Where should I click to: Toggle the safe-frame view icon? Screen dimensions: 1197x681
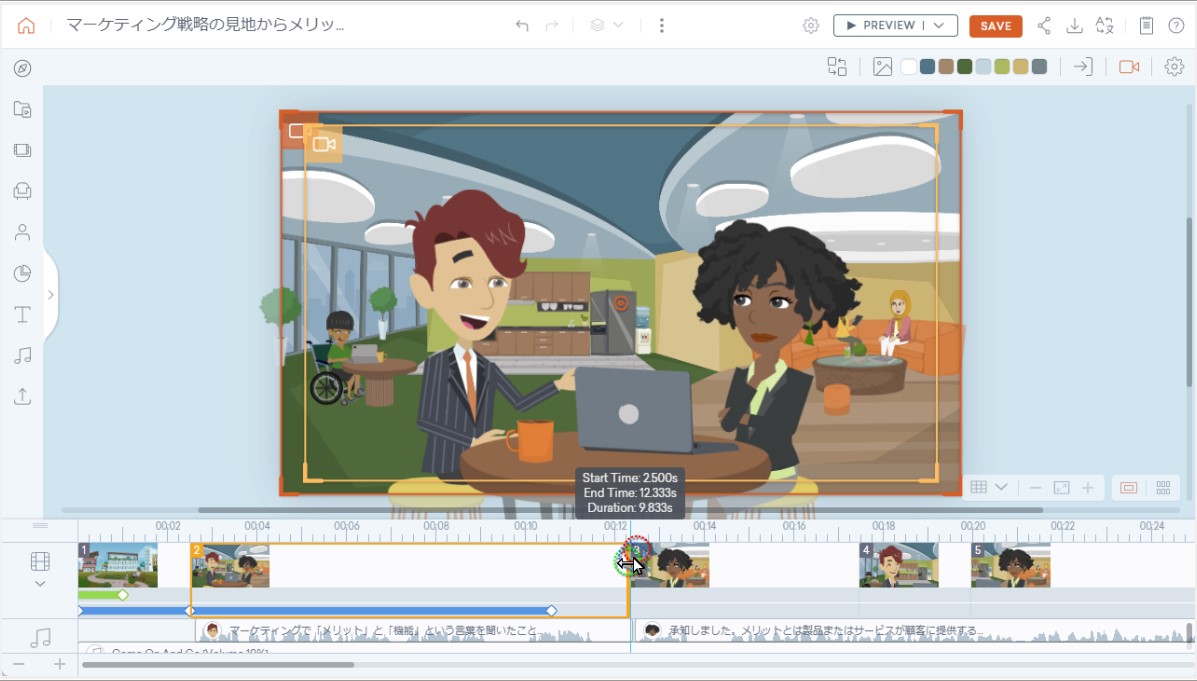pyautogui.click(x=1128, y=488)
